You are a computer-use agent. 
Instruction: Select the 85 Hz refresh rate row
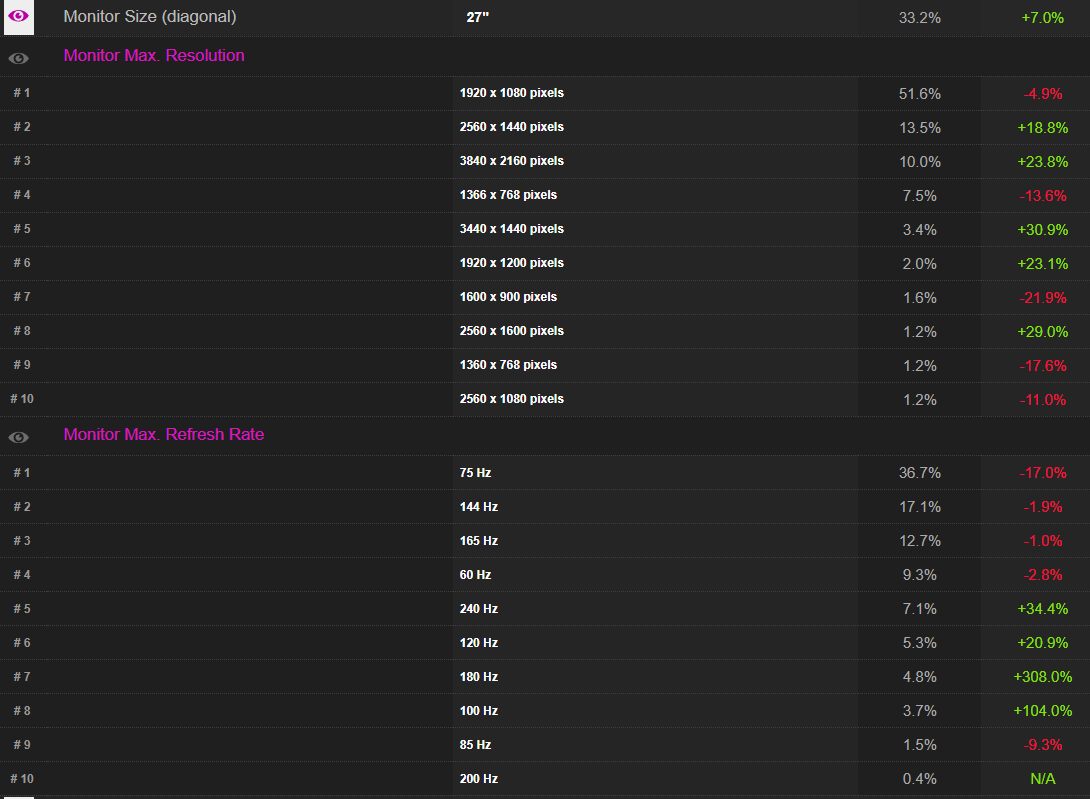click(545, 745)
